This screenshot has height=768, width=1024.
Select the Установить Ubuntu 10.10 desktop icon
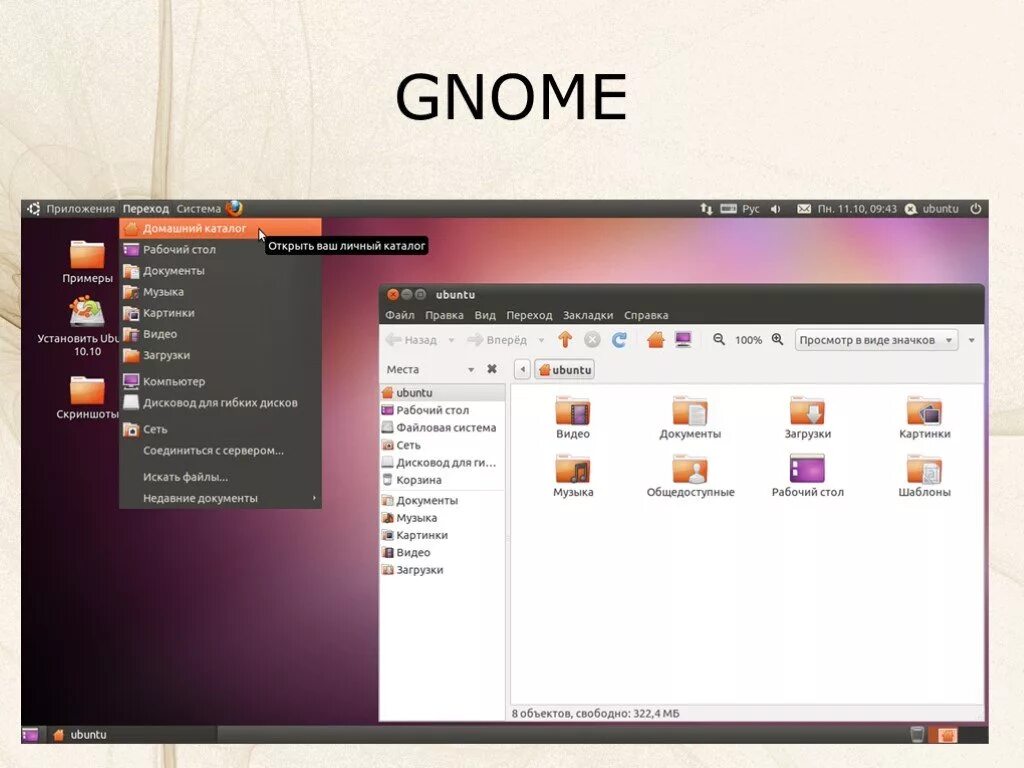click(x=87, y=326)
